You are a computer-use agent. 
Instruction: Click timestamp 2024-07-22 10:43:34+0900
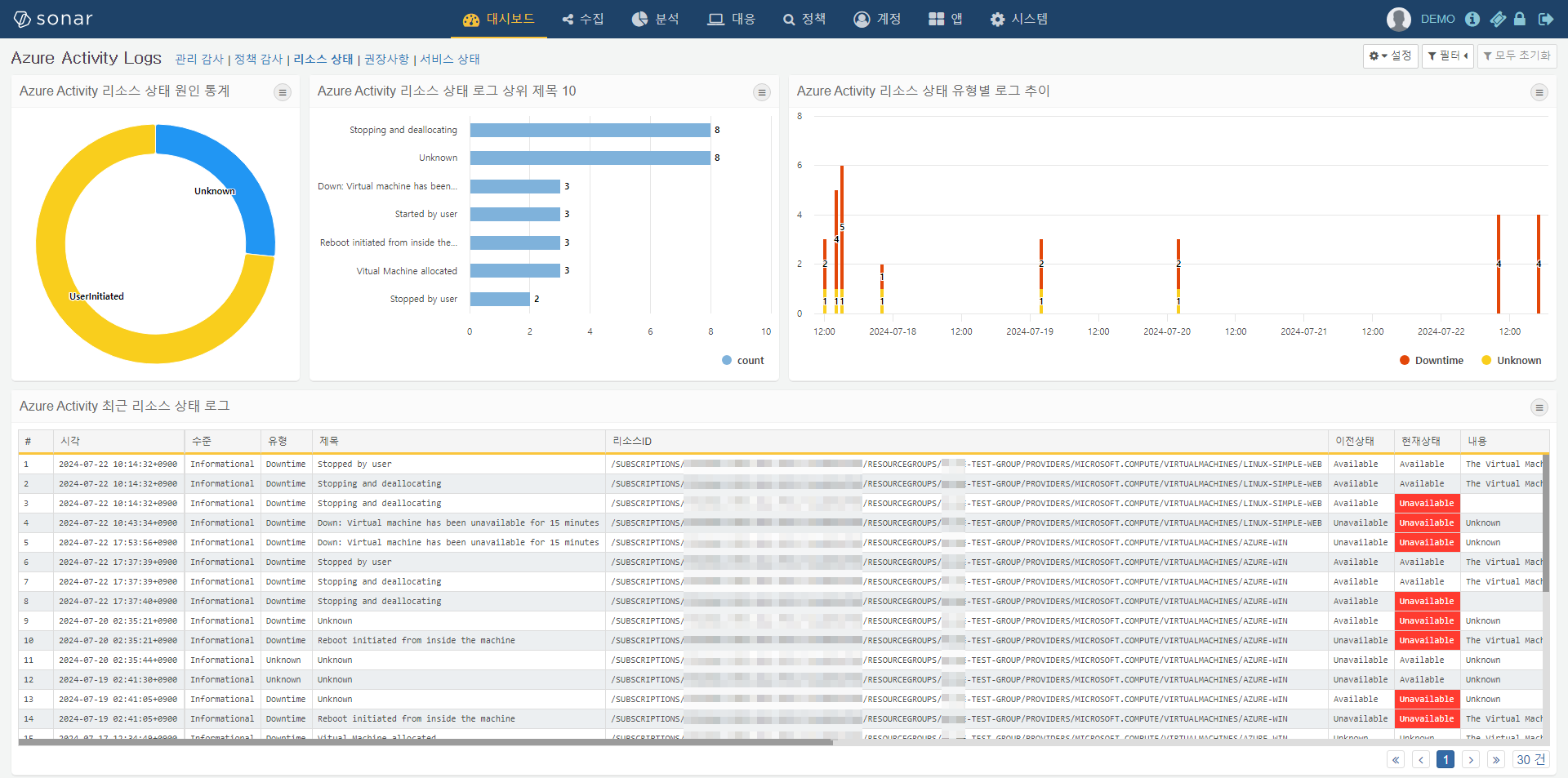tap(118, 522)
